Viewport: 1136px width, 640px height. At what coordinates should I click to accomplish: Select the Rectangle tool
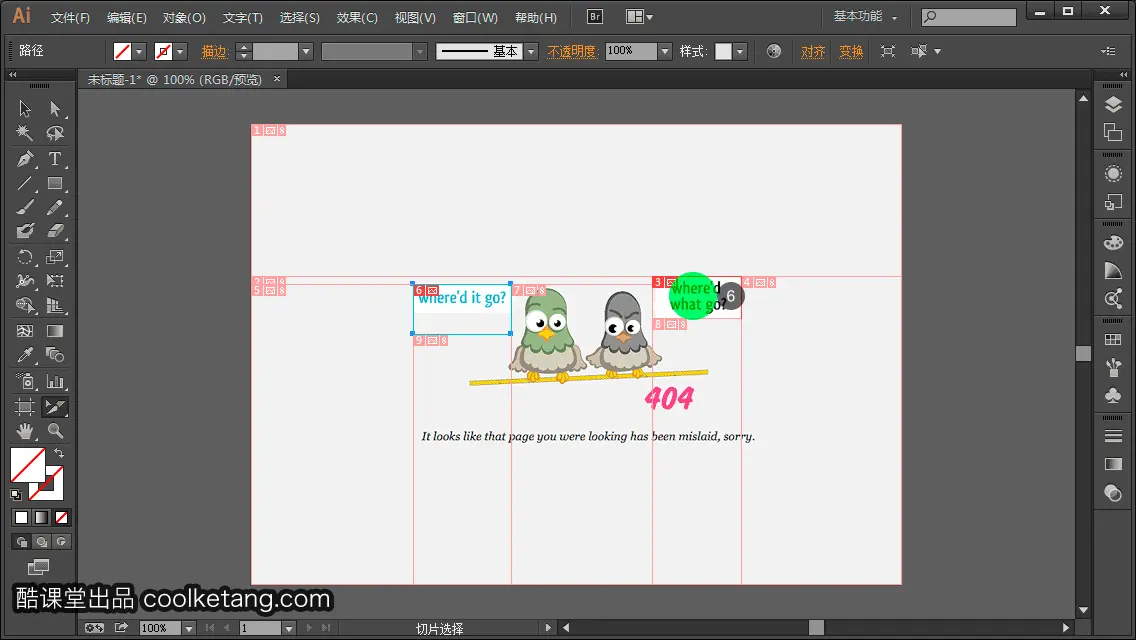(55, 183)
